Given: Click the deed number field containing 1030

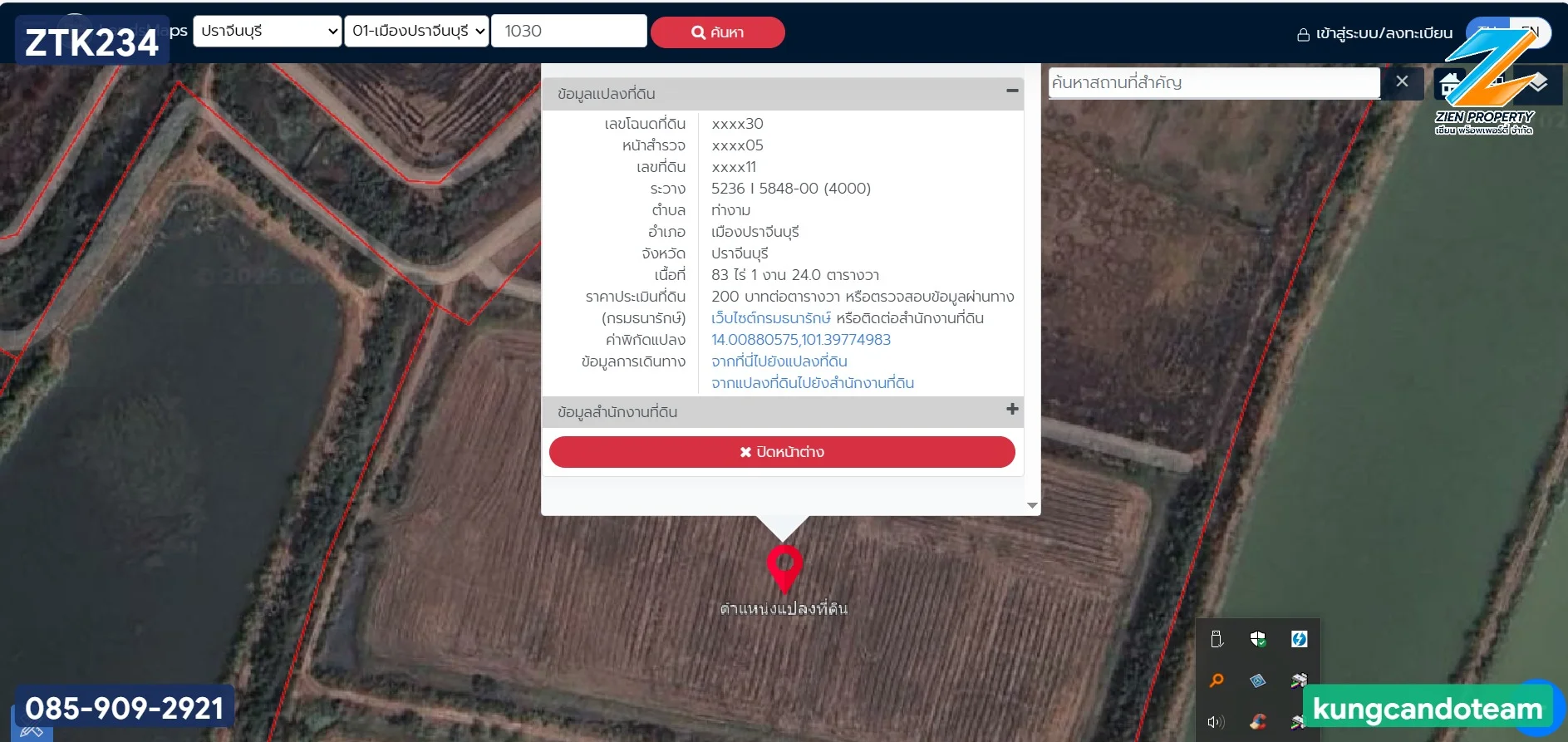Looking at the screenshot, I should [x=568, y=32].
